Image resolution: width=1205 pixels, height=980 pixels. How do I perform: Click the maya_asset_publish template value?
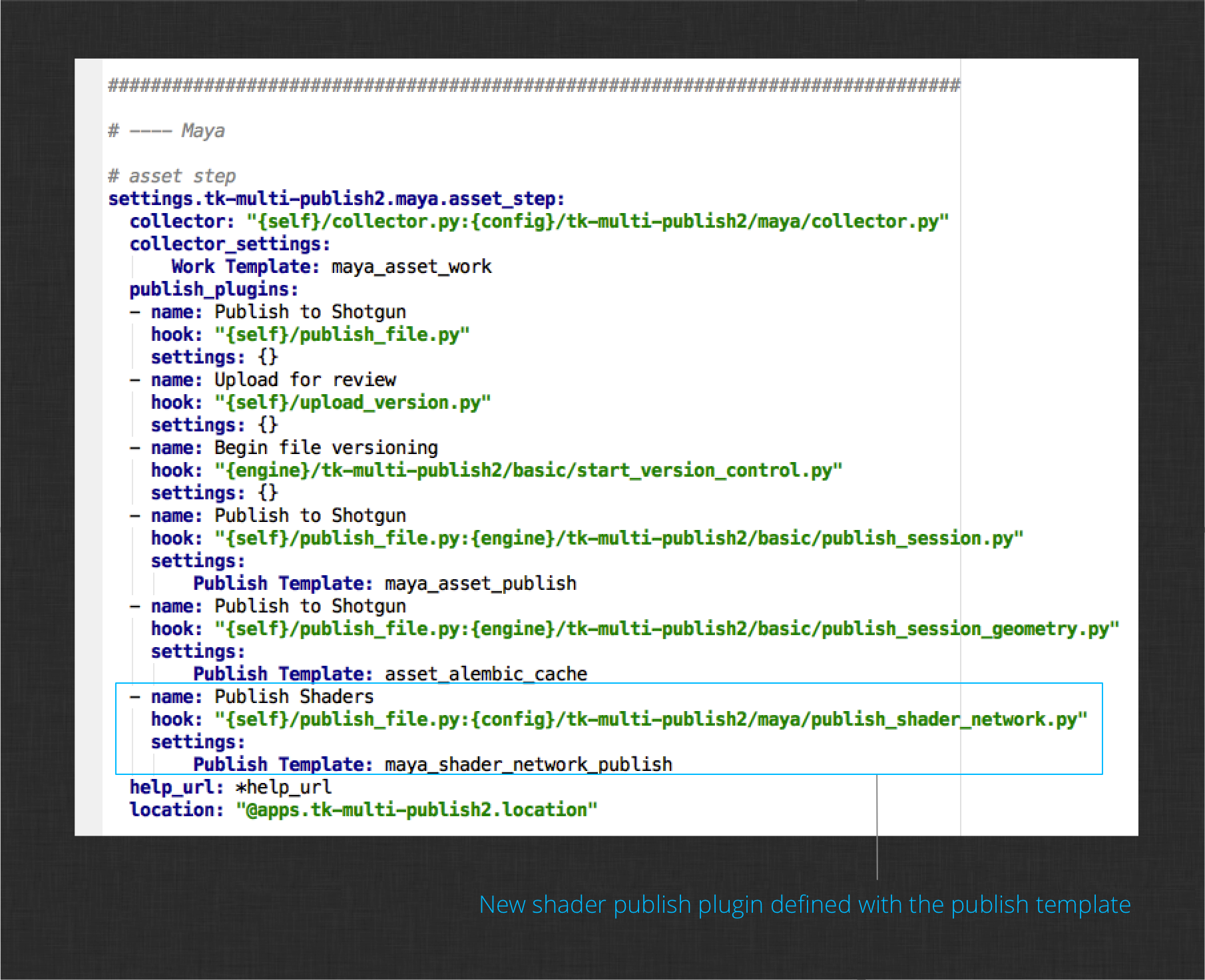[x=481, y=583]
